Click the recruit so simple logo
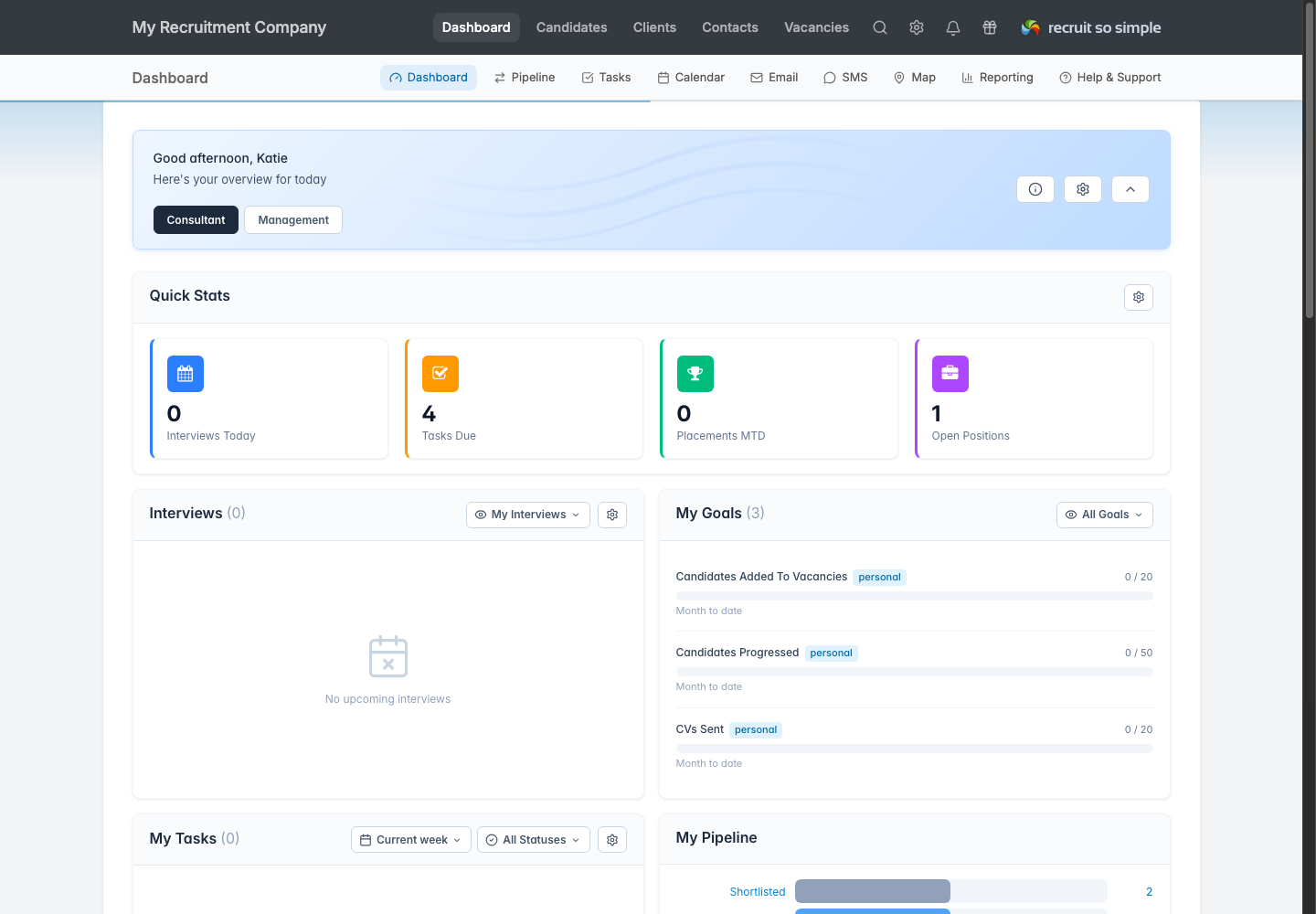 tap(1091, 27)
